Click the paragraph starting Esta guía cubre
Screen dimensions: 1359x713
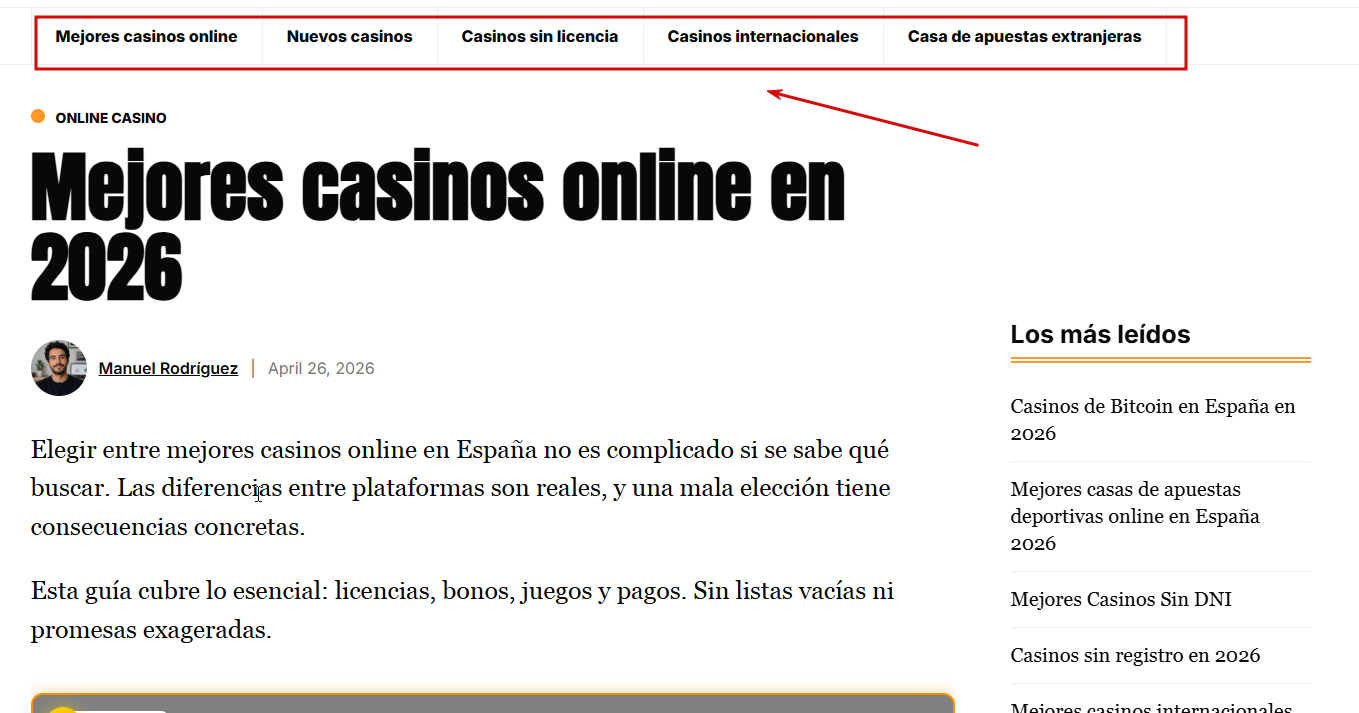tap(462, 610)
